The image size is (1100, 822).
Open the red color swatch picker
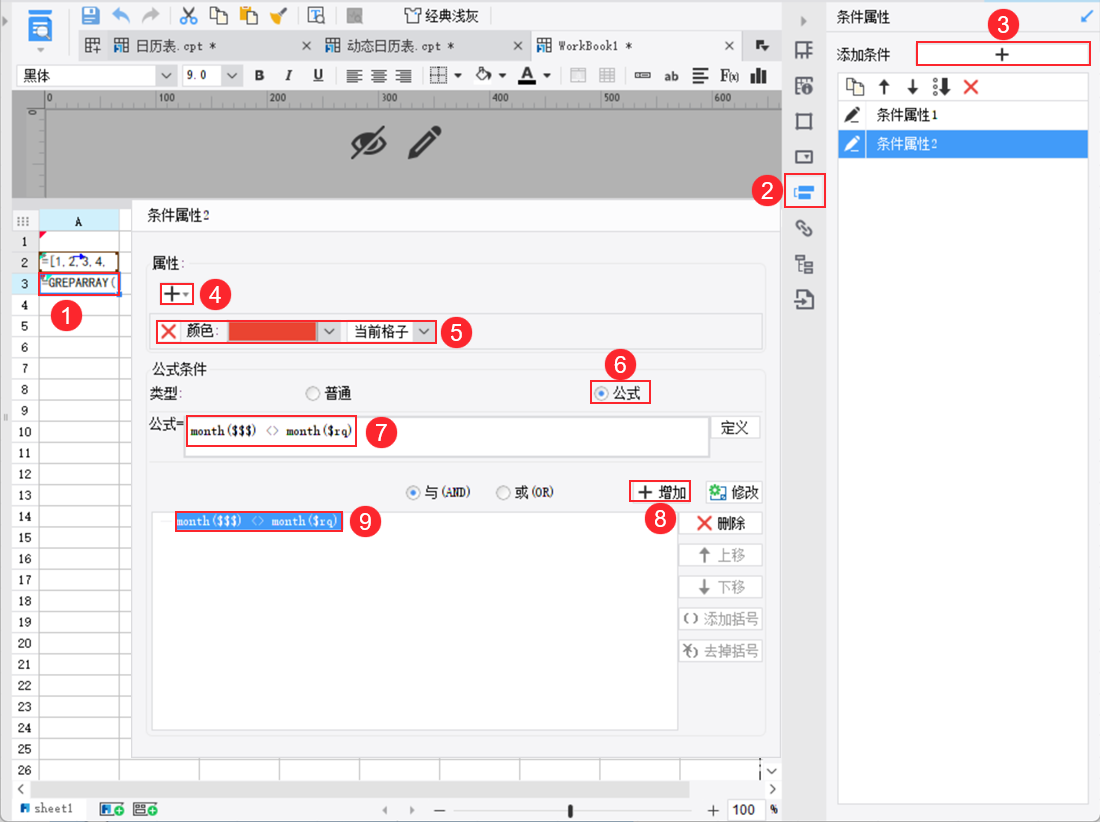[270, 330]
